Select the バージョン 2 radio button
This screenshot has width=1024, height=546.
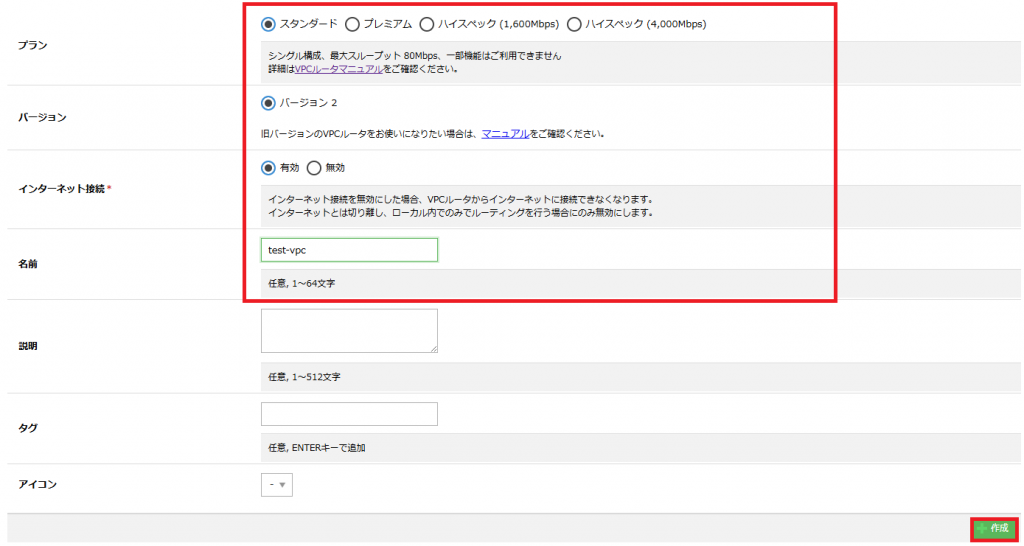click(x=268, y=102)
